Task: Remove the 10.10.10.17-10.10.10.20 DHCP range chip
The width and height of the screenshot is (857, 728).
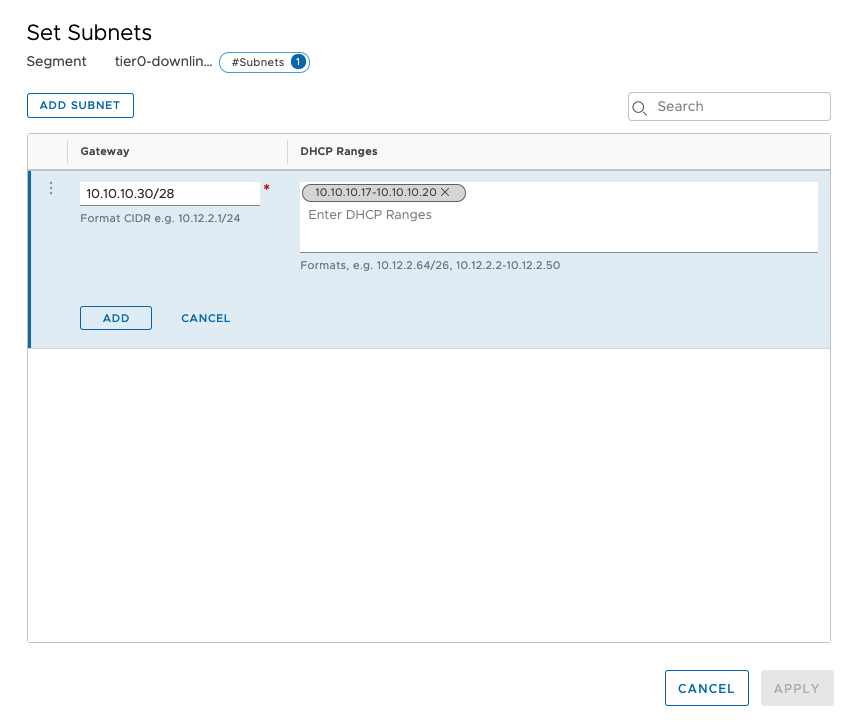Action: (x=445, y=192)
